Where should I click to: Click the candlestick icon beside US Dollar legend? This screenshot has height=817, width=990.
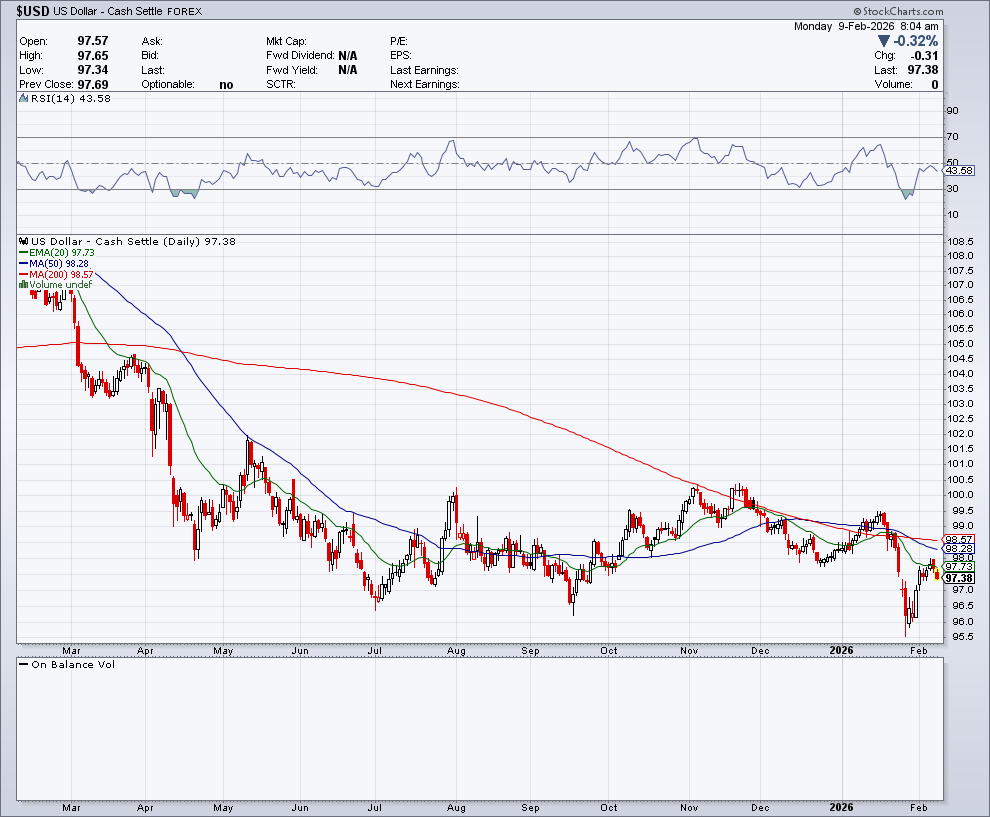coord(24,242)
